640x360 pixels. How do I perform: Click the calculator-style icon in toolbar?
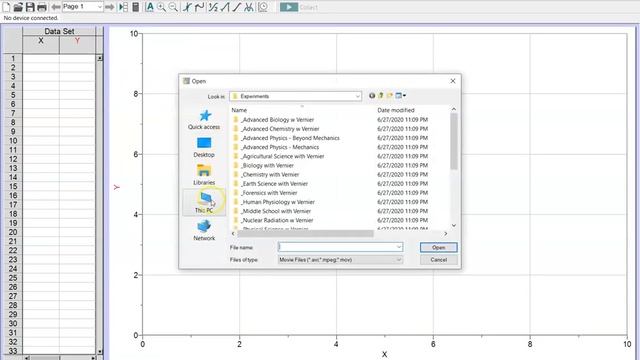(x=136, y=7)
